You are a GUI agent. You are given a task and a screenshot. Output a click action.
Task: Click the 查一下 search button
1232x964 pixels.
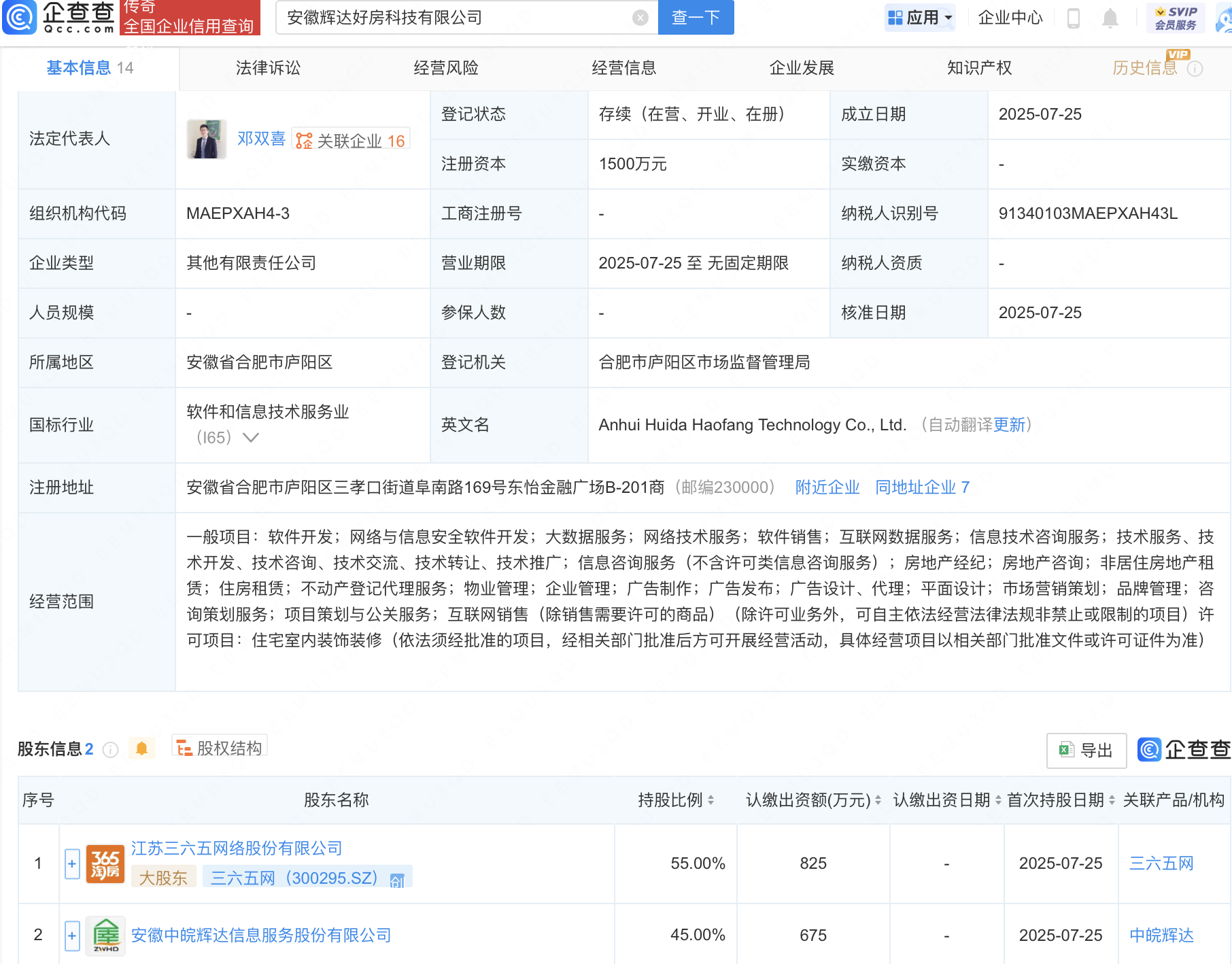pos(696,18)
